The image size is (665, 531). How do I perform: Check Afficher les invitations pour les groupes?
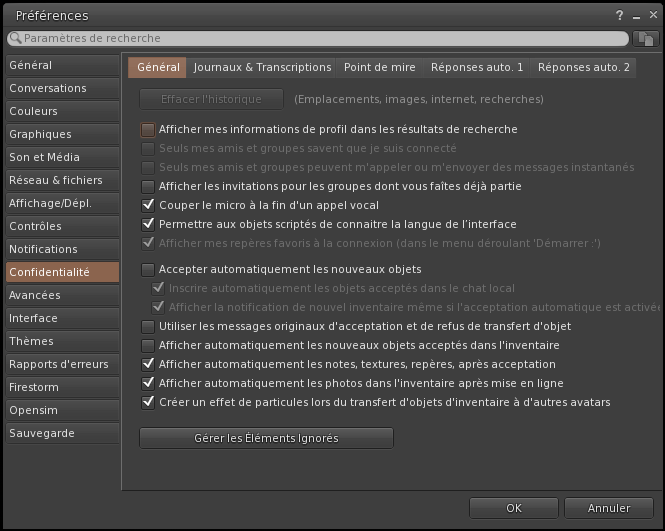coord(148,186)
